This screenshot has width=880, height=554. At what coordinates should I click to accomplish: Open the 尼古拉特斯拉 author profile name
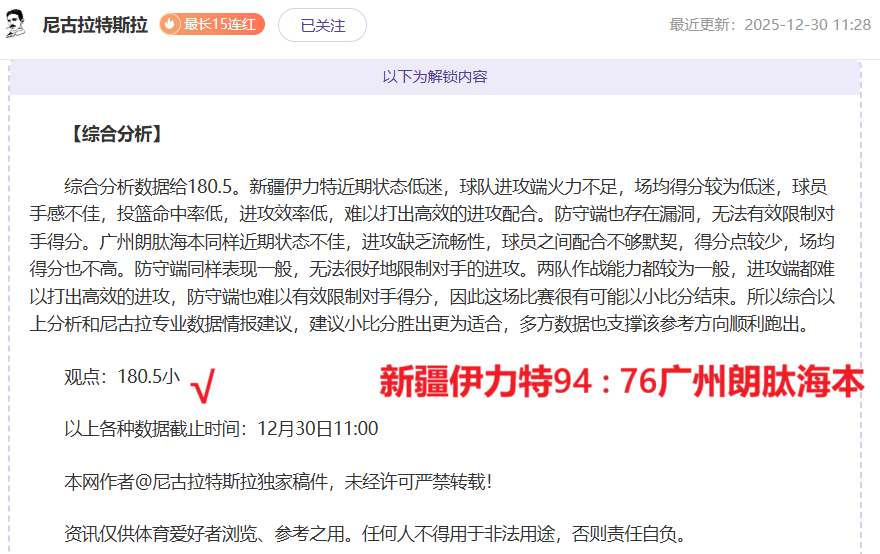coord(94,25)
